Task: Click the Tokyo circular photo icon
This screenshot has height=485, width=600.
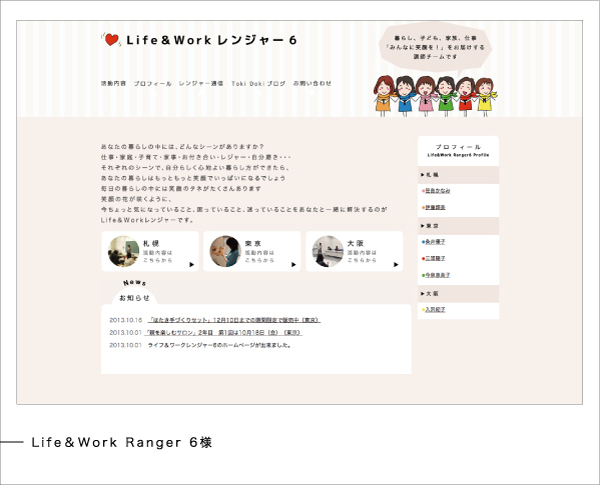Action: pos(225,251)
